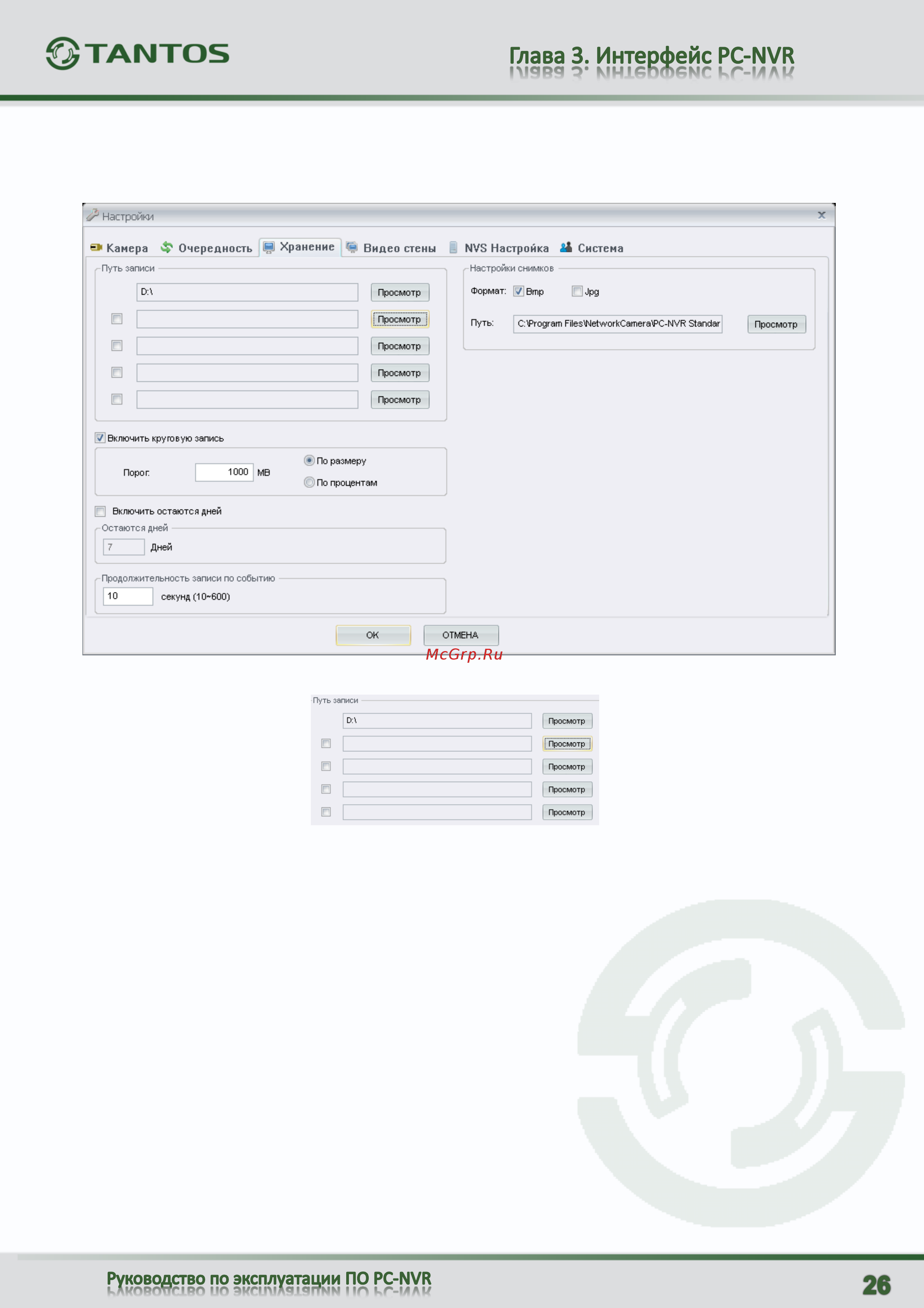The height and width of the screenshot is (1308, 924).
Task: Click fourth Просмотр in lower enlarged panel
Action: (x=567, y=789)
